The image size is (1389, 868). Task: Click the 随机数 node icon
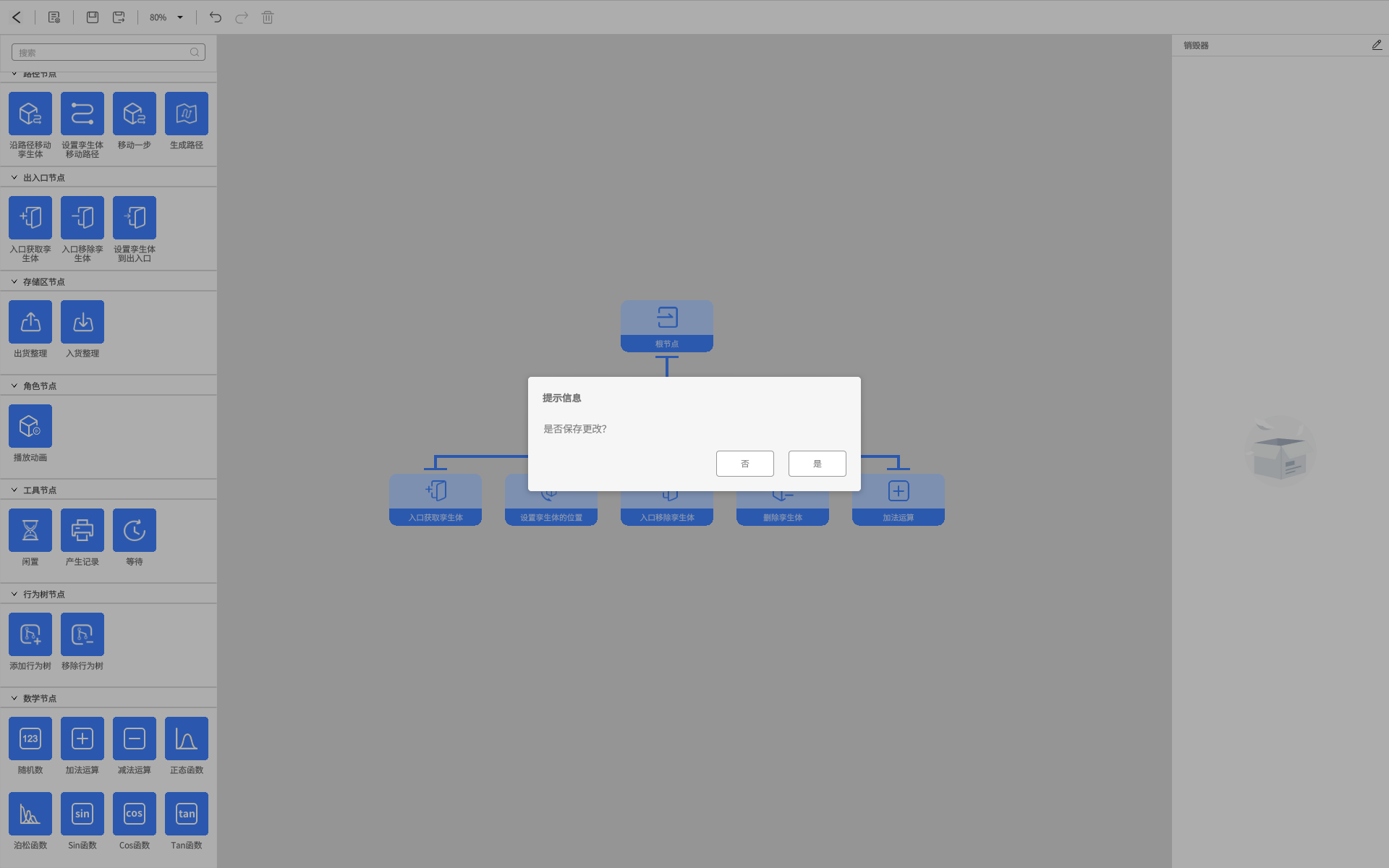[x=30, y=739]
